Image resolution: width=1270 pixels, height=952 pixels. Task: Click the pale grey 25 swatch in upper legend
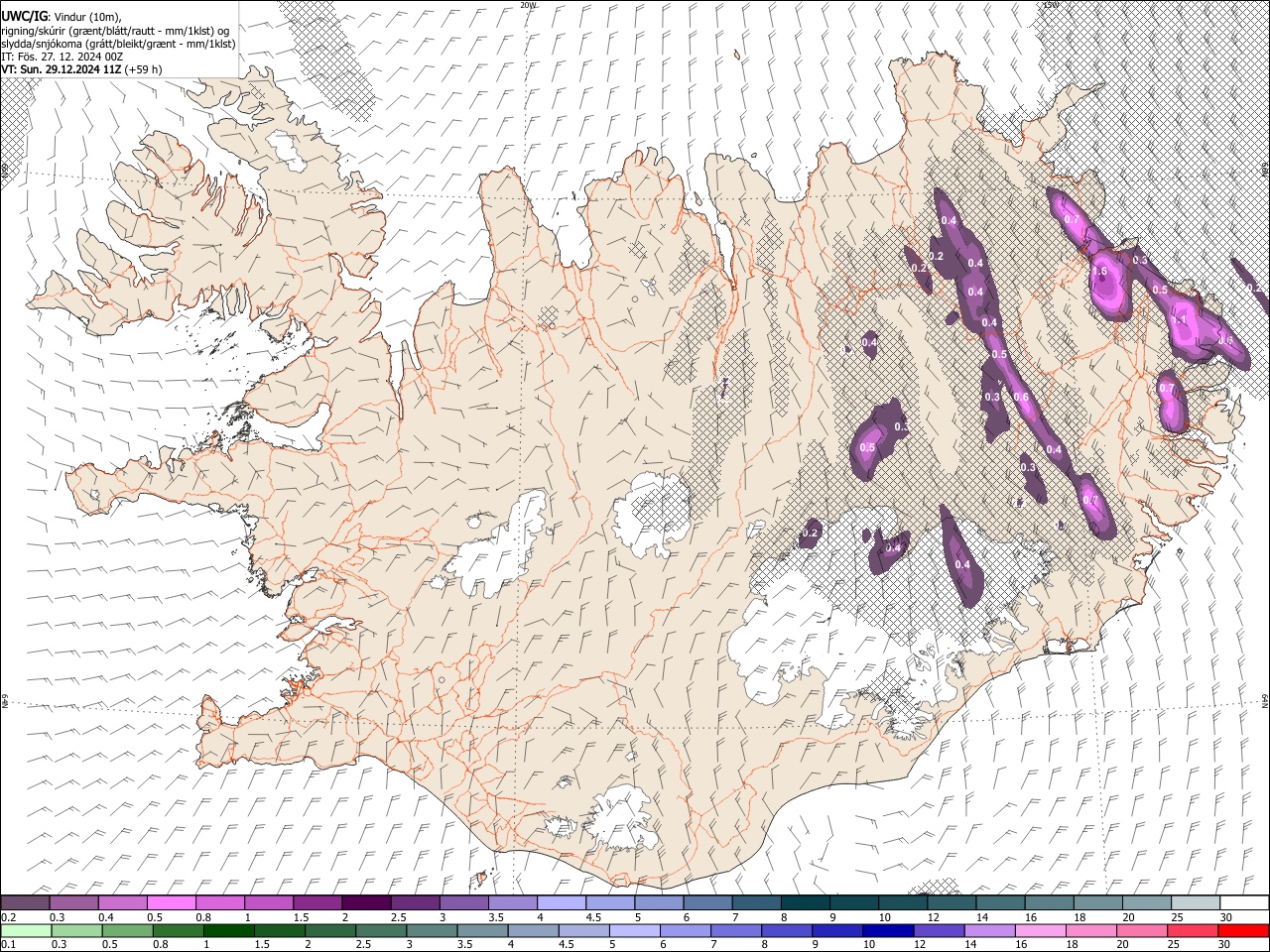[1197, 902]
